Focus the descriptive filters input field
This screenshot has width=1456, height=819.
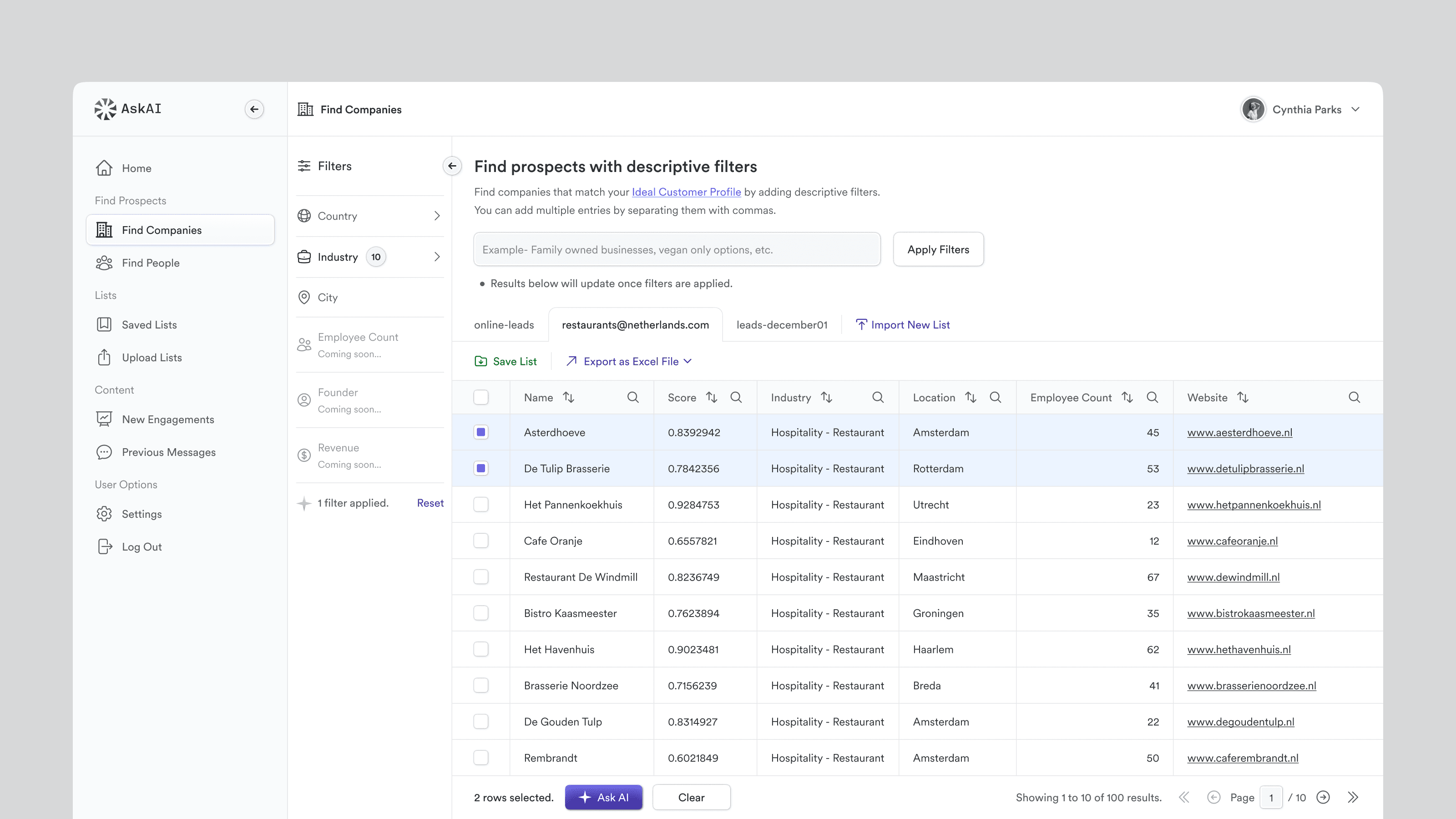click(677, 249)
